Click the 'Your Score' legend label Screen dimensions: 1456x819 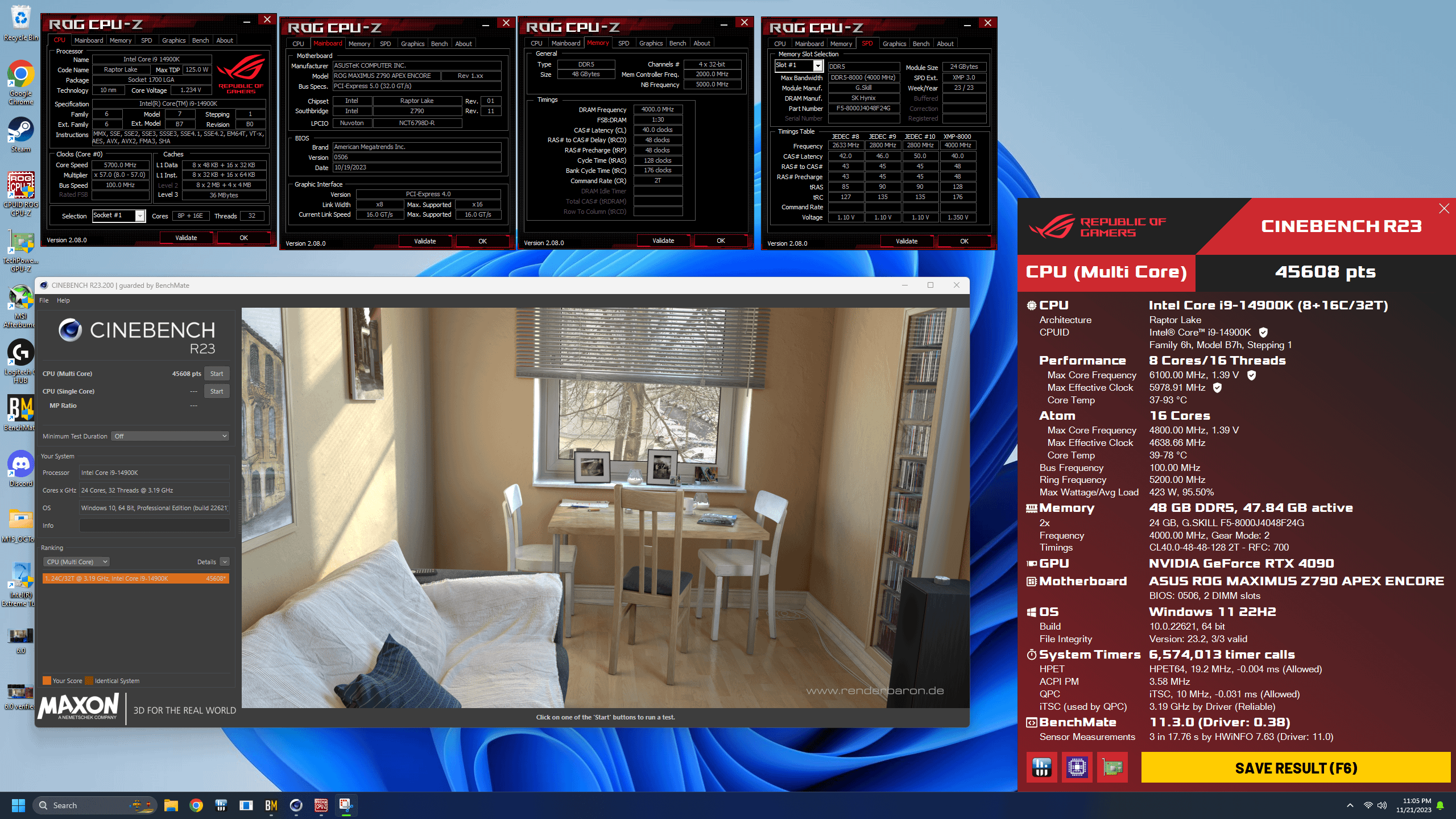(x=67, y=681)
